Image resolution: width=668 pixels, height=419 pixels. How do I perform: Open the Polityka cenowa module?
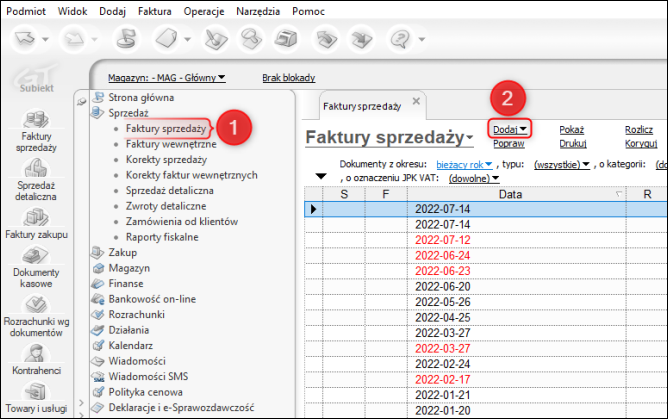pos(145,392)
